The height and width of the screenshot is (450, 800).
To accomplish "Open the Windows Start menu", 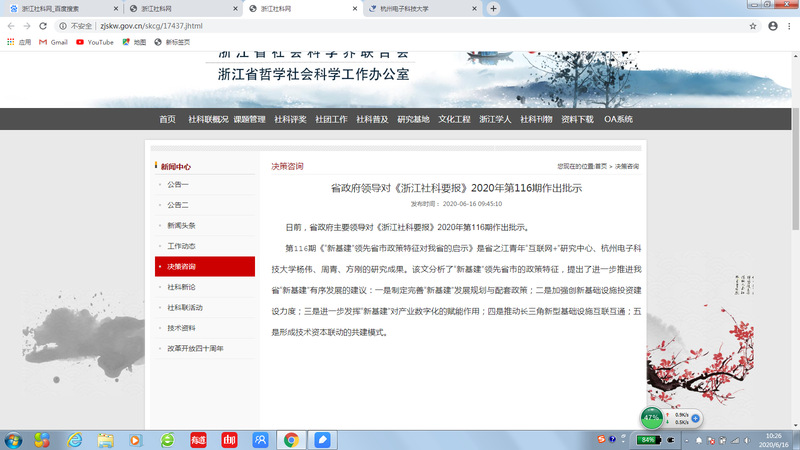I will [14, 439].
